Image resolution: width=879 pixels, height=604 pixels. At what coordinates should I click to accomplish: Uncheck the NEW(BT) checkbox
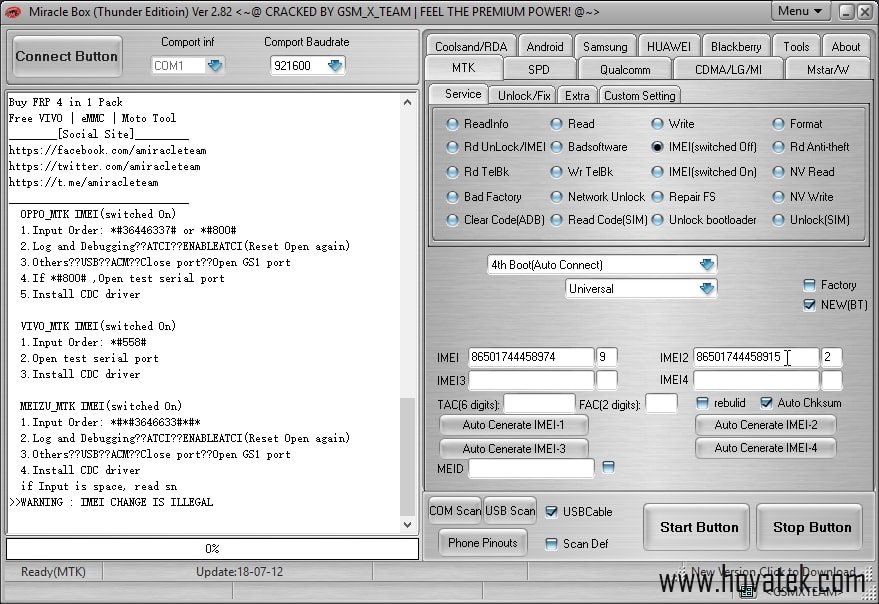pos(809,305)
